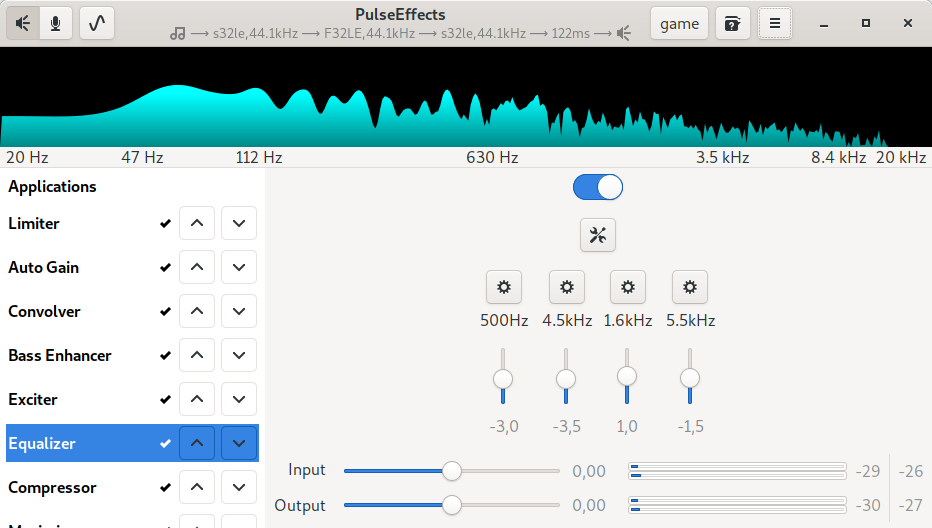The image size is (932, 528).
Task: Switch to microphone input effects
Action: (56, 23)
